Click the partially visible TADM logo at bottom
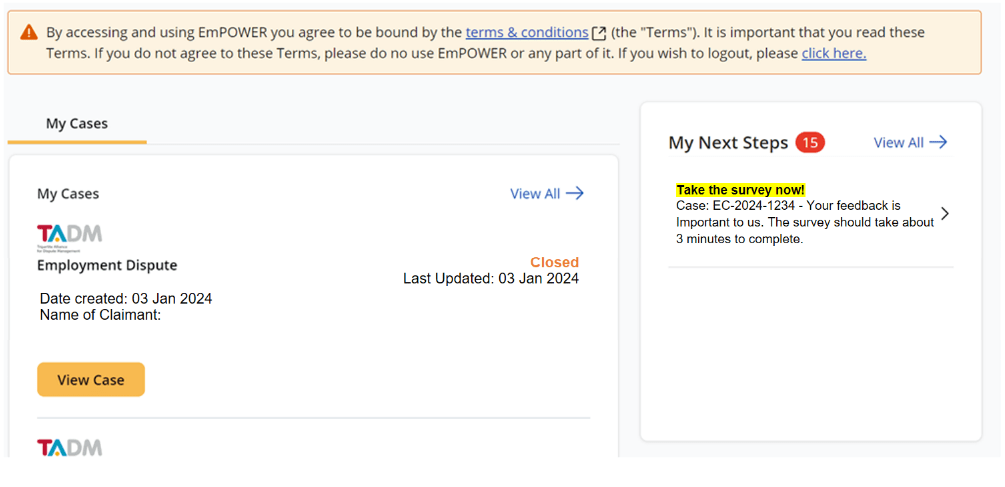 [69, 447]
